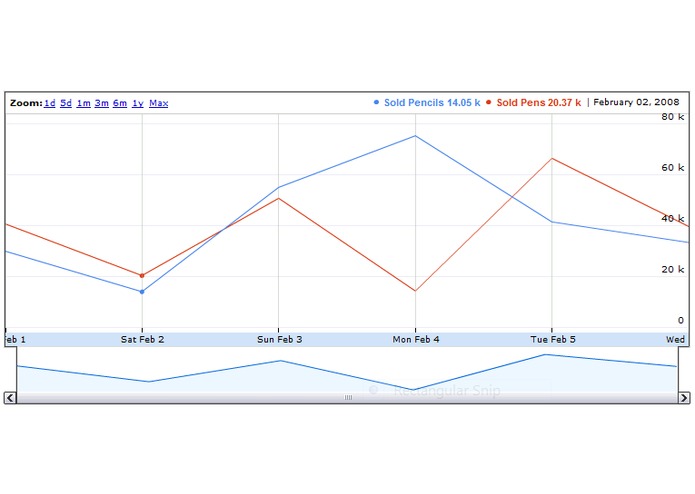695x494 pixels.
Task: Set chart zoom to 5d
Action: point(66,103)
